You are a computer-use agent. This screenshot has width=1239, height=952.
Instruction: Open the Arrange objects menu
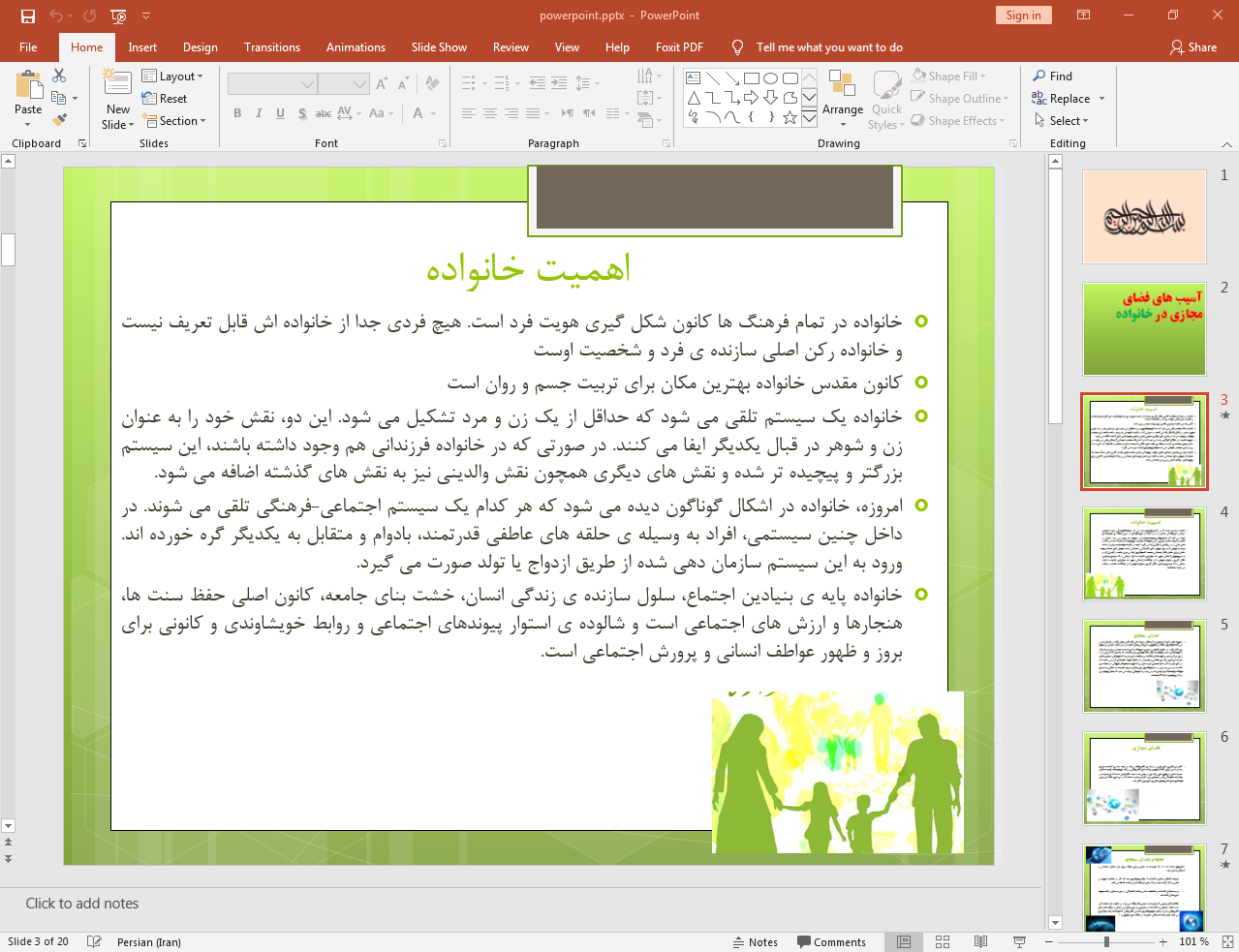coord(843,100)
